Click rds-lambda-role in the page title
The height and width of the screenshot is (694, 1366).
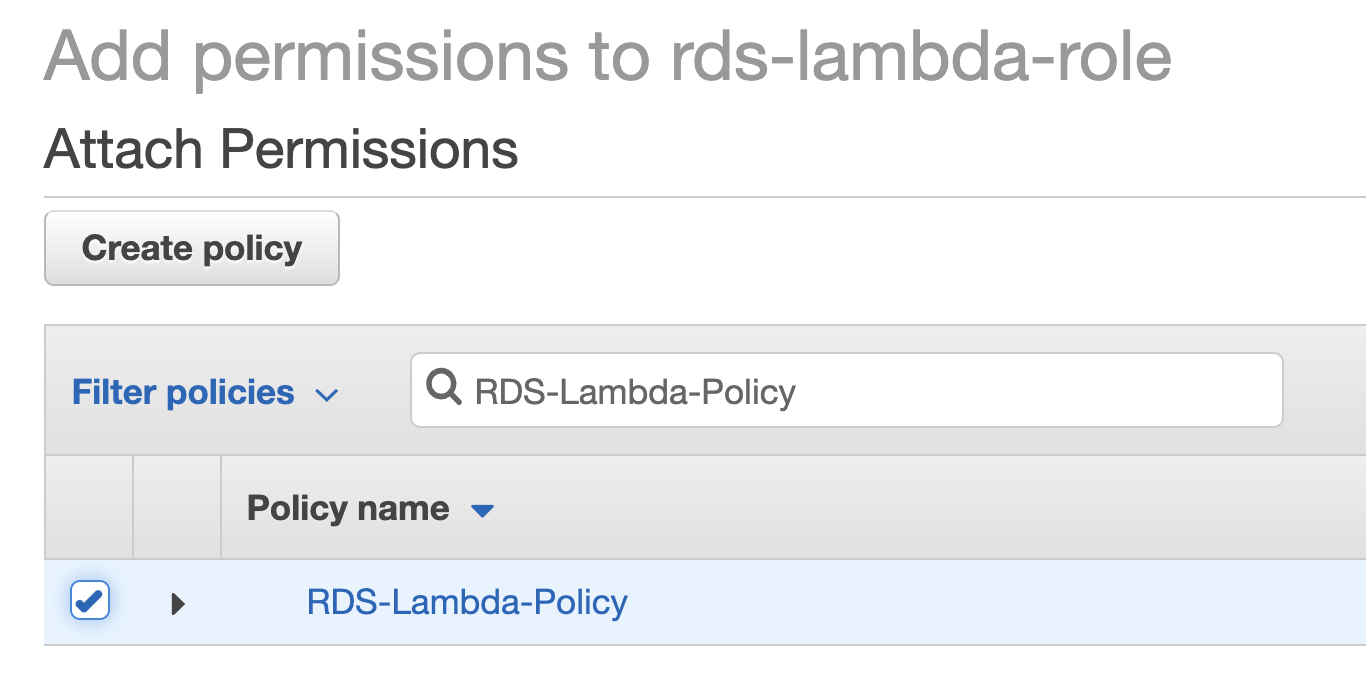pos(920,55)
